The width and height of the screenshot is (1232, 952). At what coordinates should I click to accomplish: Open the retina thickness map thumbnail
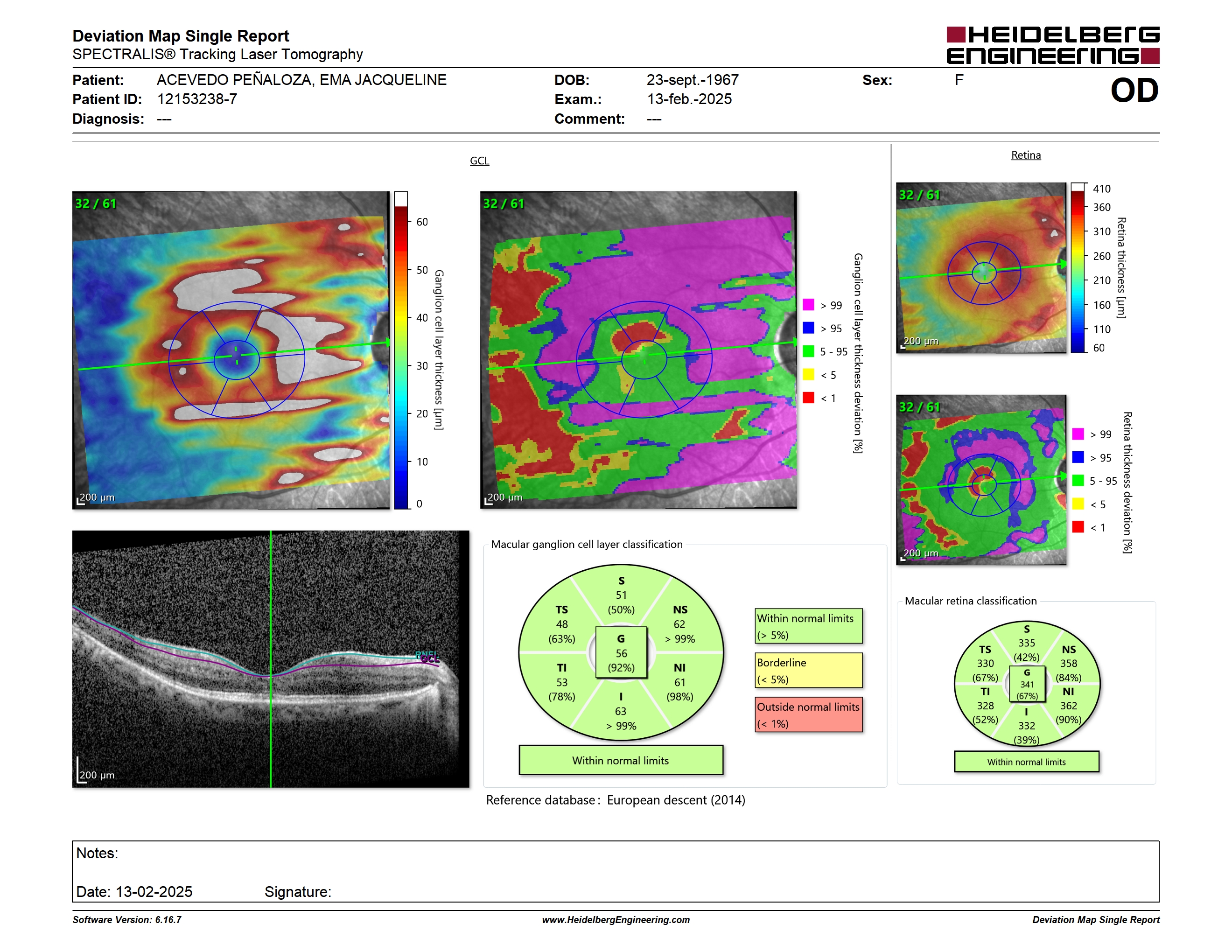click(981, 267)
